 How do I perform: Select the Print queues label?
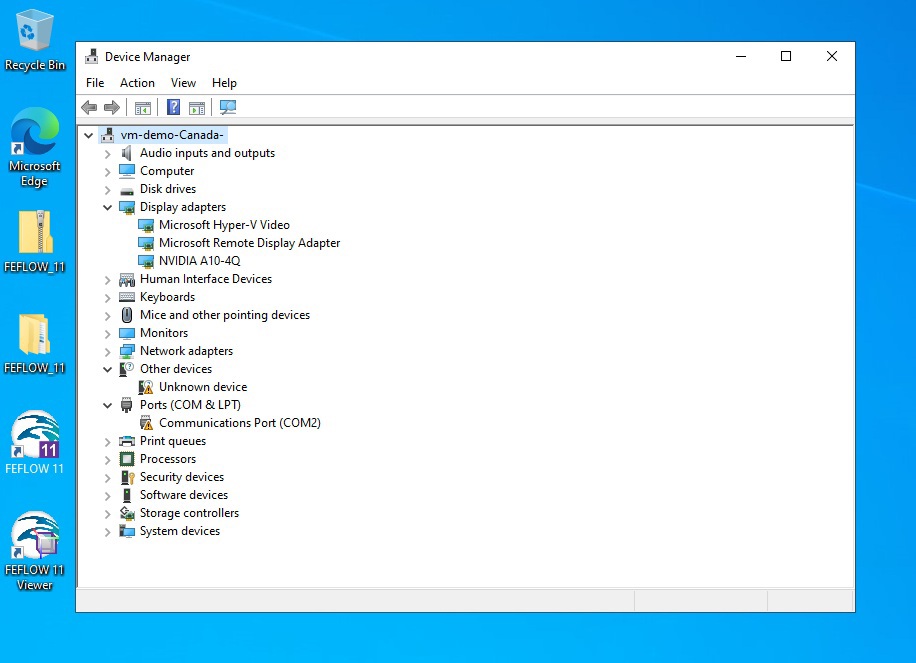click(173, 441)
